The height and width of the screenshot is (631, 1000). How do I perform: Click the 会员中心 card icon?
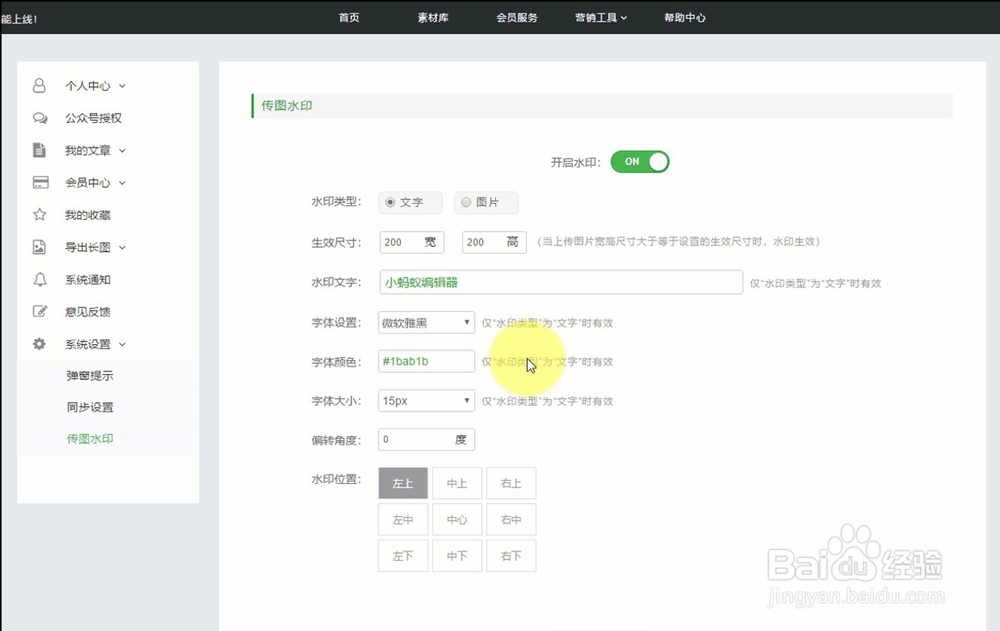click(x=39, y=182)
